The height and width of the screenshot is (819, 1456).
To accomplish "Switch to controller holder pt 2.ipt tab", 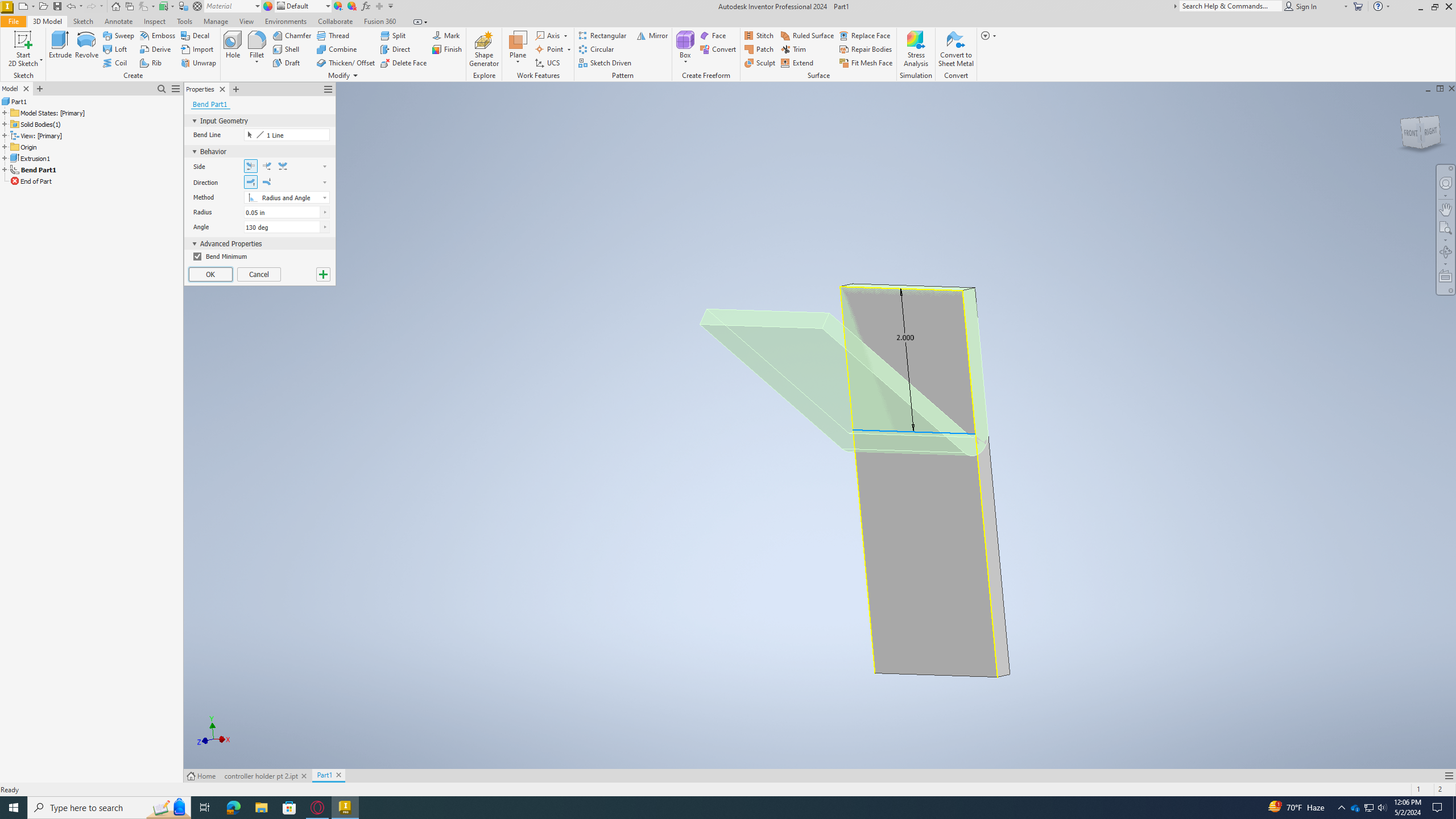I will click(260, 776).
